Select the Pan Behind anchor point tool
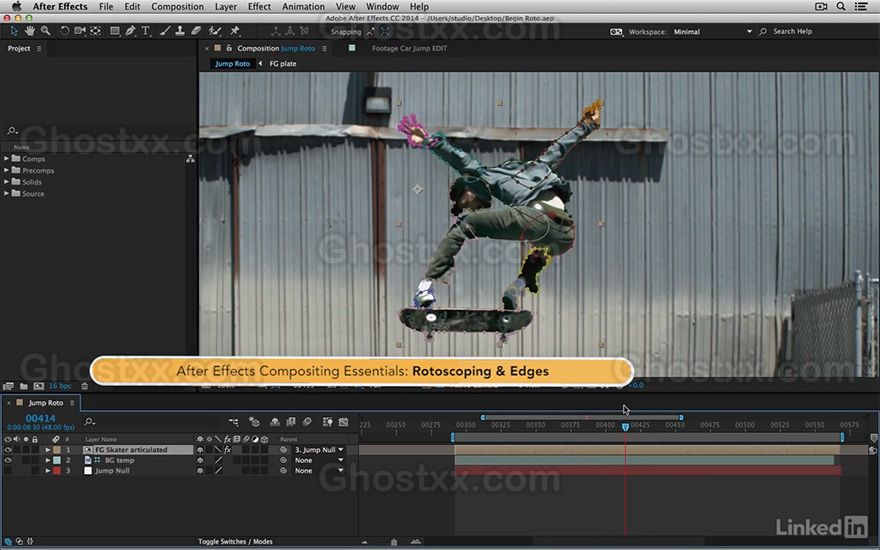880x550 pixels. tap(95, 31)
